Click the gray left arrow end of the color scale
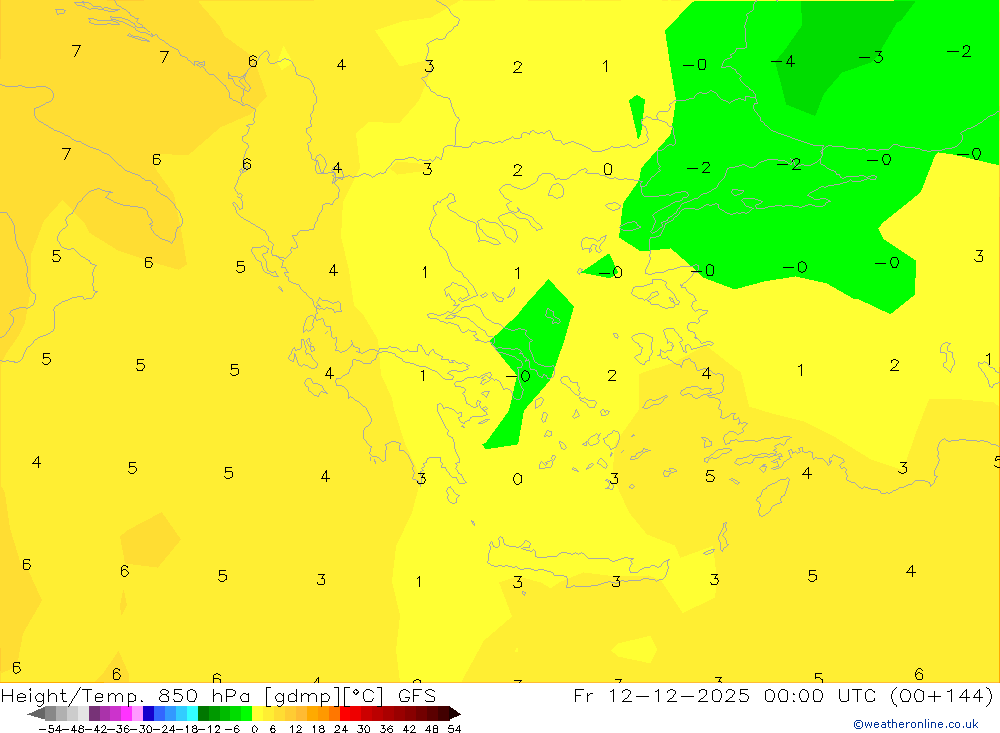 (36, 714)
